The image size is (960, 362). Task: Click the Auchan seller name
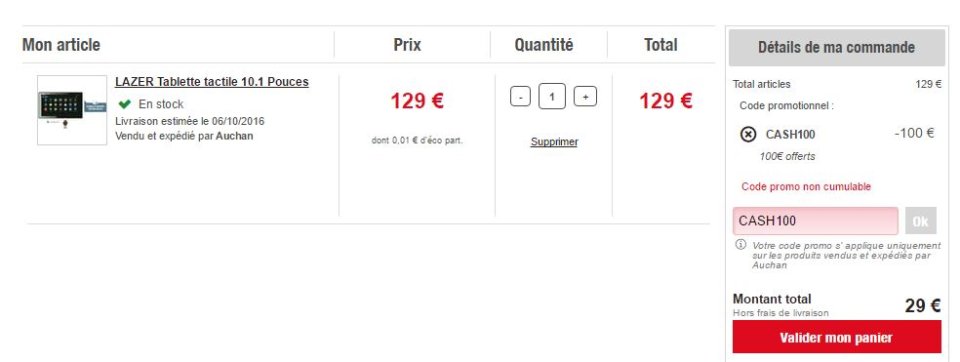point(234,136)
